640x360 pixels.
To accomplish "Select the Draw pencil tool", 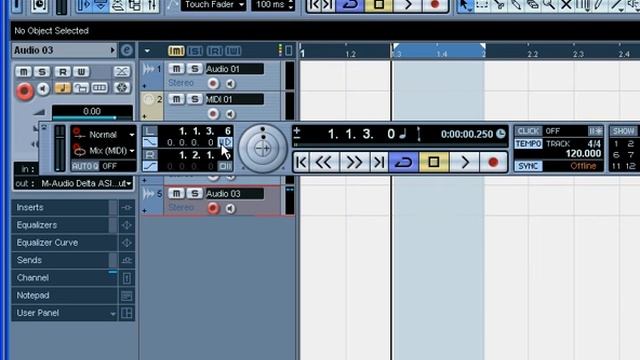I will [x=599, y=5].
